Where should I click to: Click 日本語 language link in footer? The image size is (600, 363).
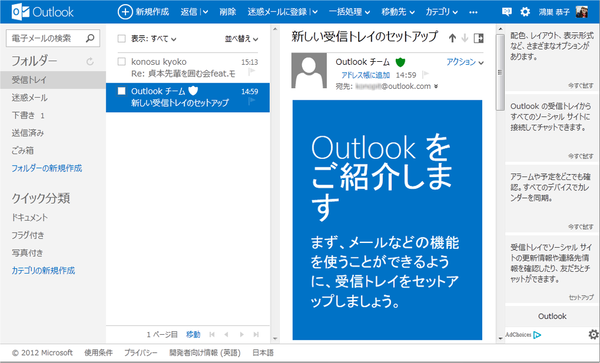click(x=263, y=353)
